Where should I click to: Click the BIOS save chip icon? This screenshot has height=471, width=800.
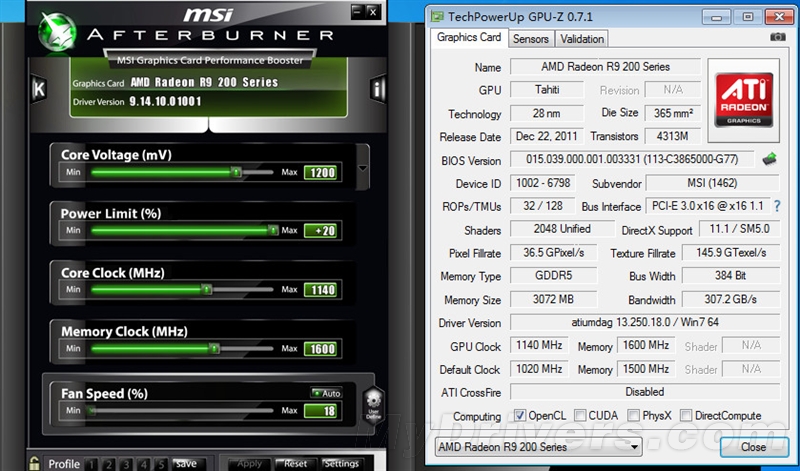769,159
